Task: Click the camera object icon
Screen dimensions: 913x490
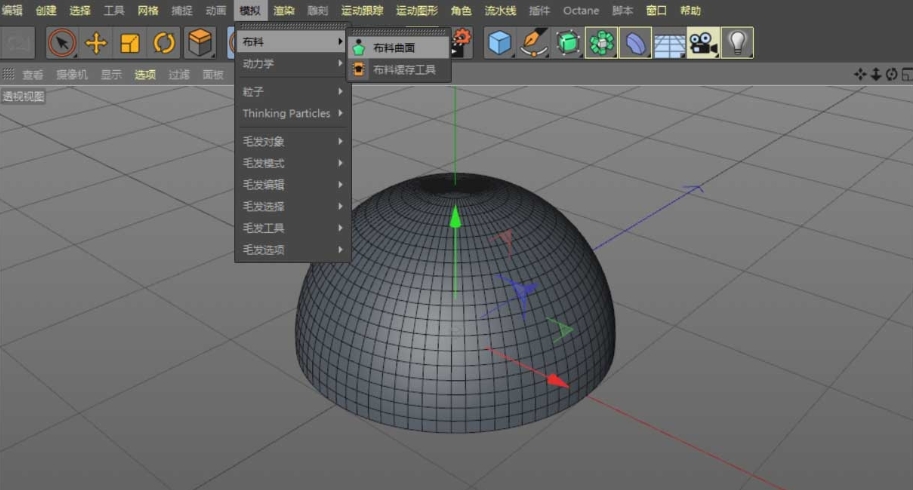Action: (703, 43)
